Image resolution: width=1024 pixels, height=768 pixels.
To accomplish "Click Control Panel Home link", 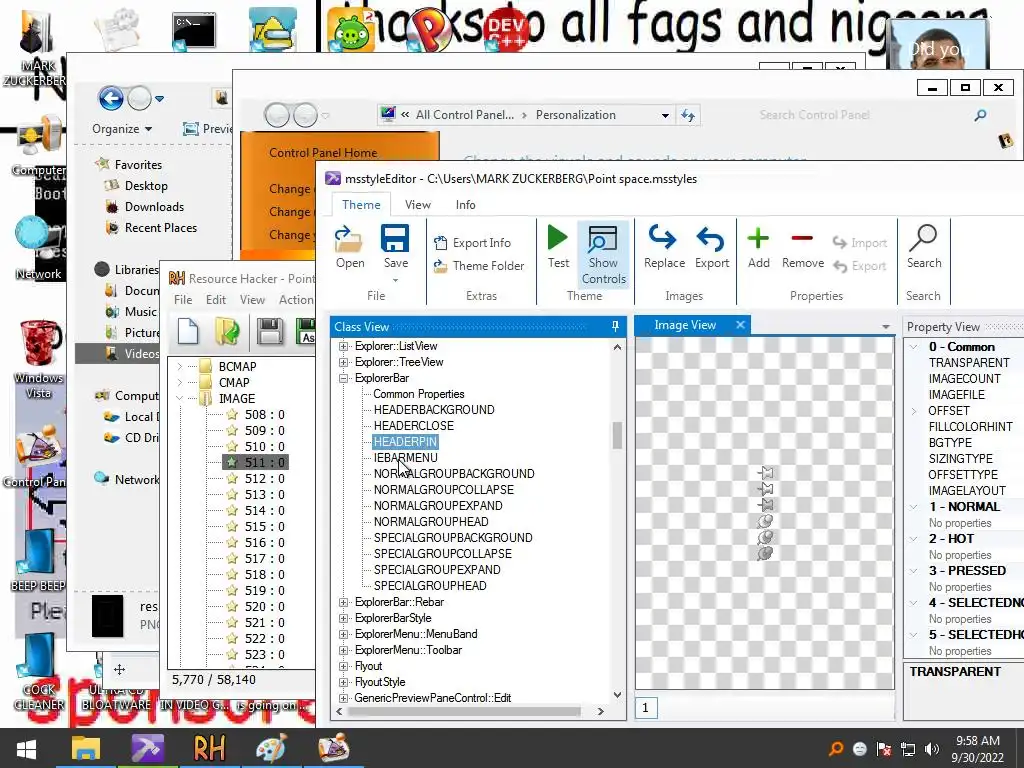I will coord(323,153).
